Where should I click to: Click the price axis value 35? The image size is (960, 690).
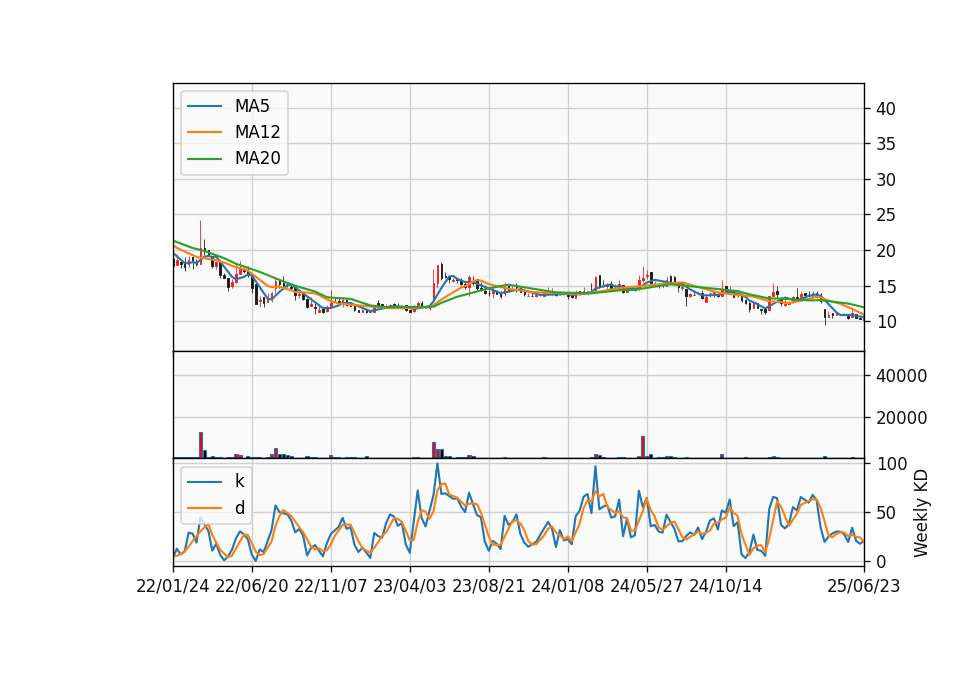(x=886, y=144)
